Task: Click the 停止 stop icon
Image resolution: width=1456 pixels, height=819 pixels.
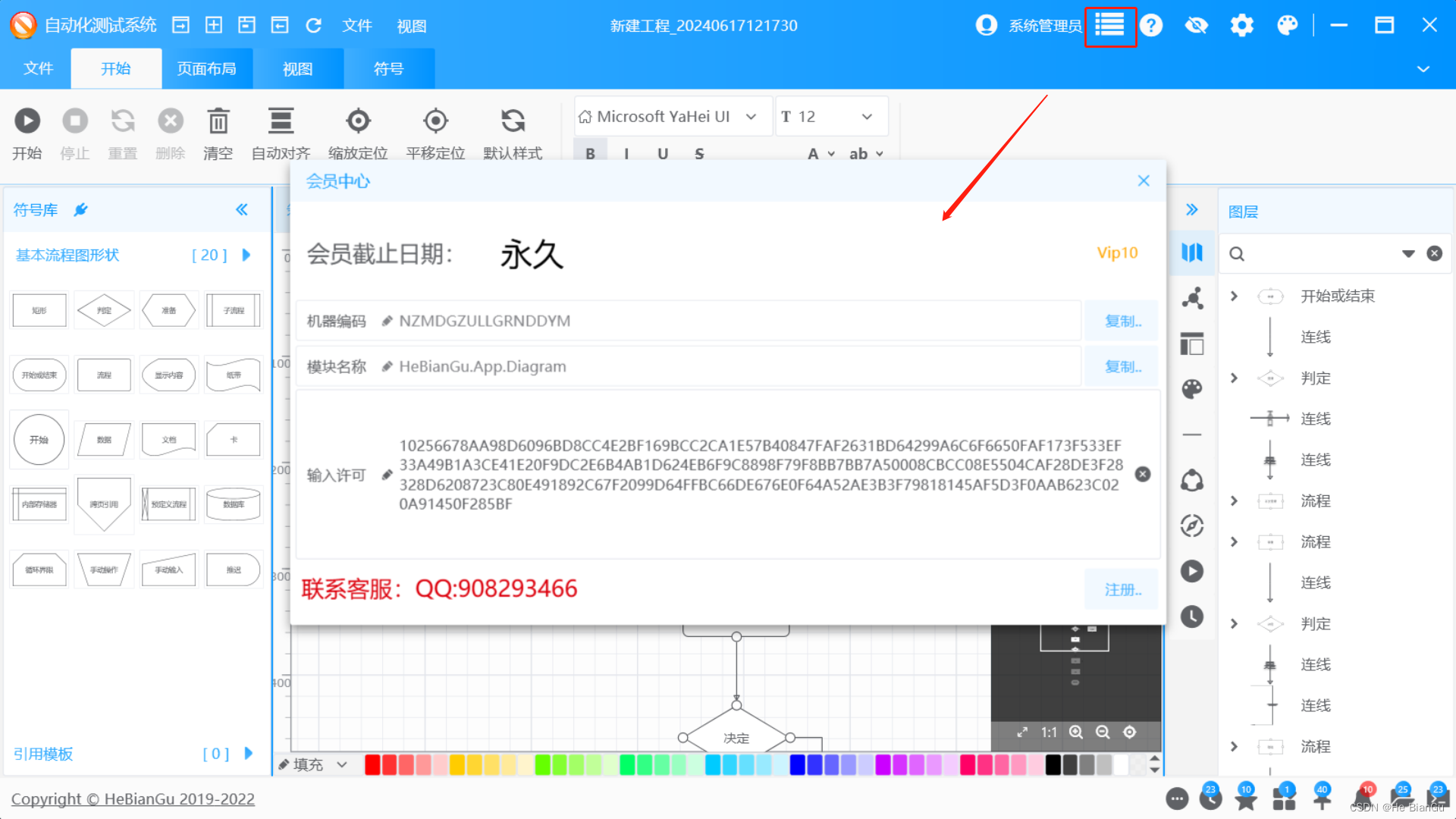Action: coord(75,121)
